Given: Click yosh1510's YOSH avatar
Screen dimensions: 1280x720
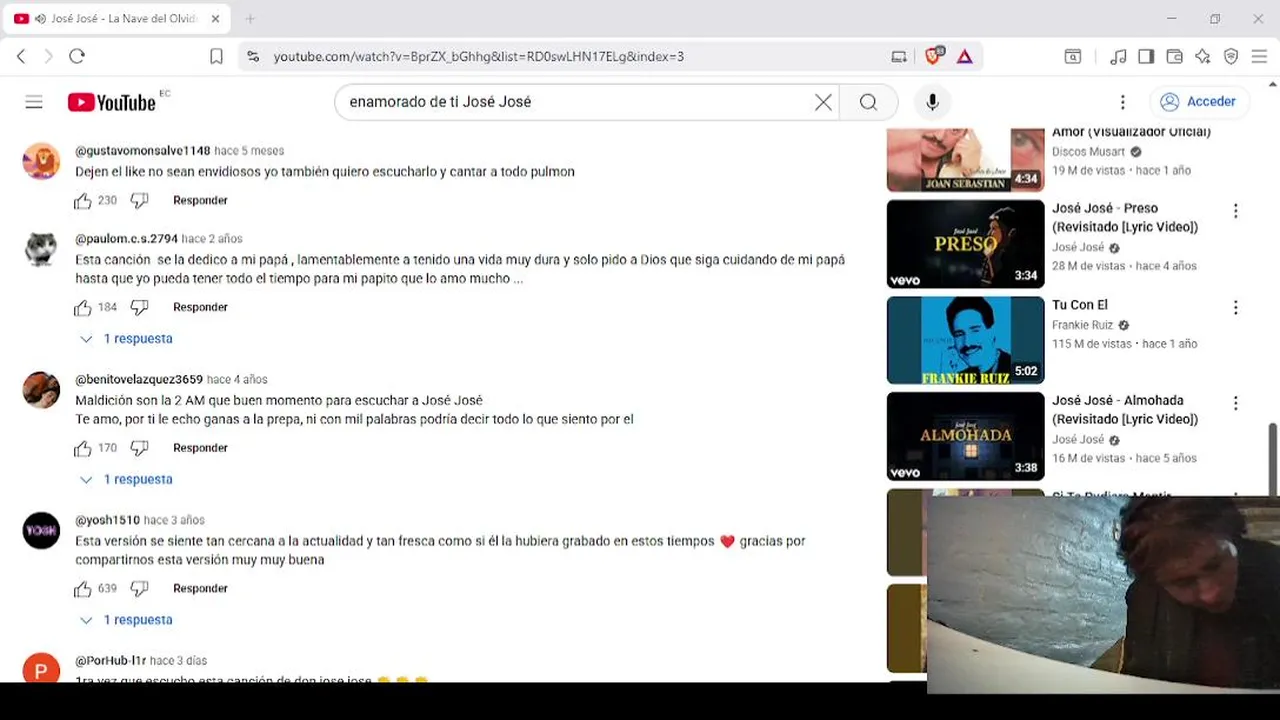Looking at the screenshot, I should (41, 531).
